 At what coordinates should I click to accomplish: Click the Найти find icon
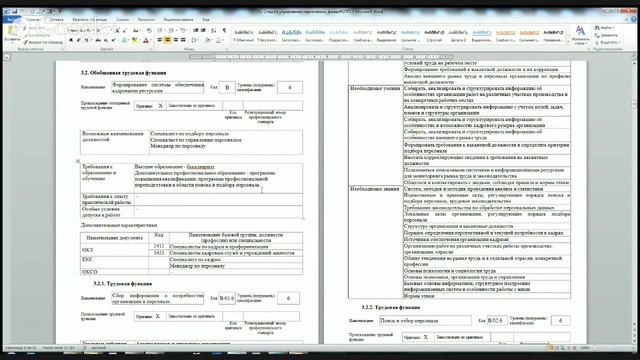point(605,28)
